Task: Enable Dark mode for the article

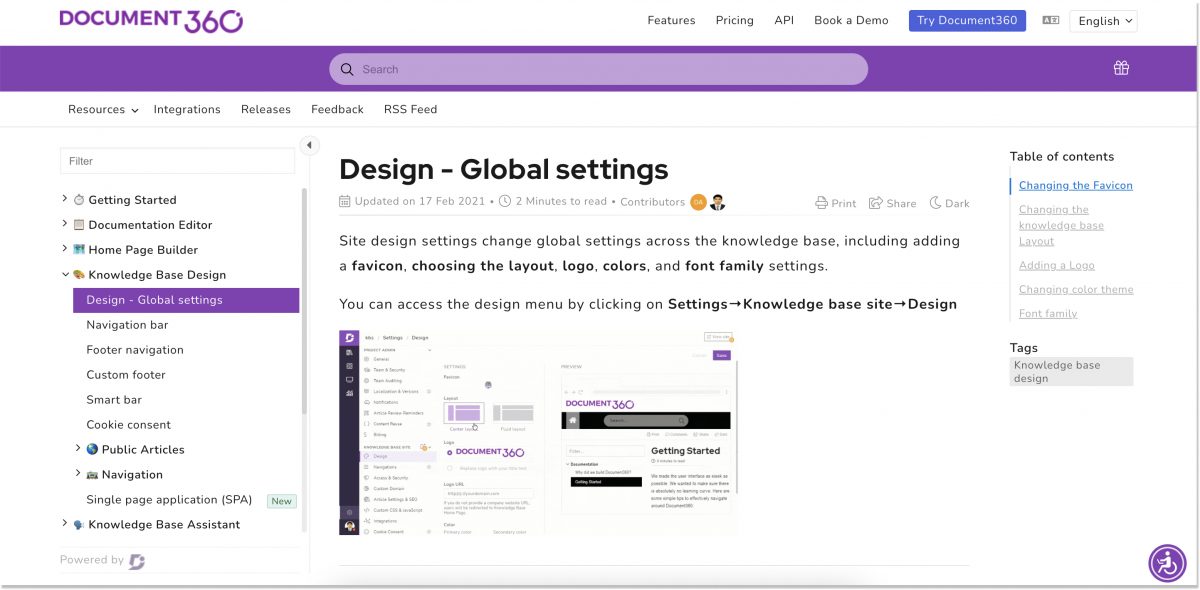Action: (948, 202)
